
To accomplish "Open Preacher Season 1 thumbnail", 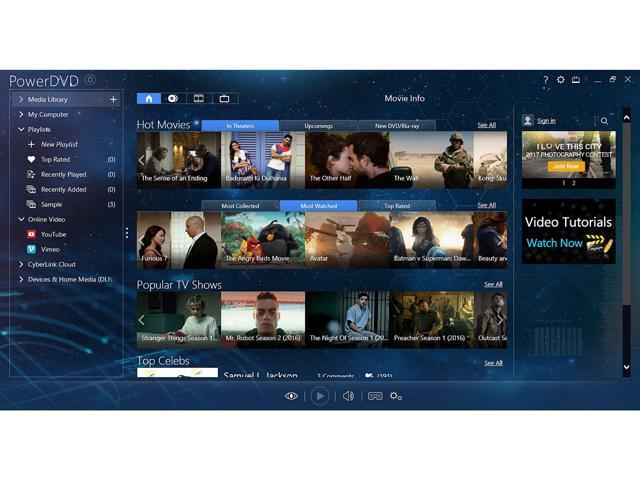I will tap(431, 320).
